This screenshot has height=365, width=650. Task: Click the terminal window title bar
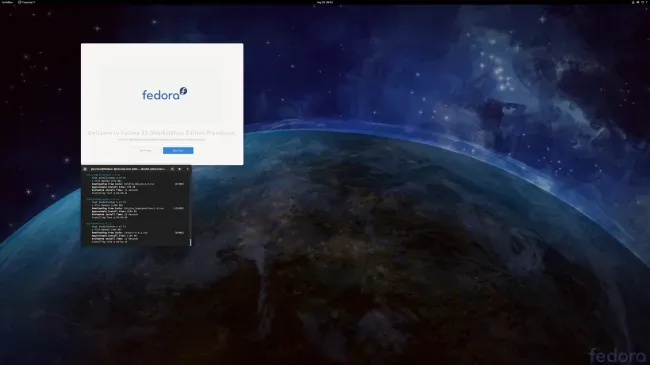click(x=129, y=169)
